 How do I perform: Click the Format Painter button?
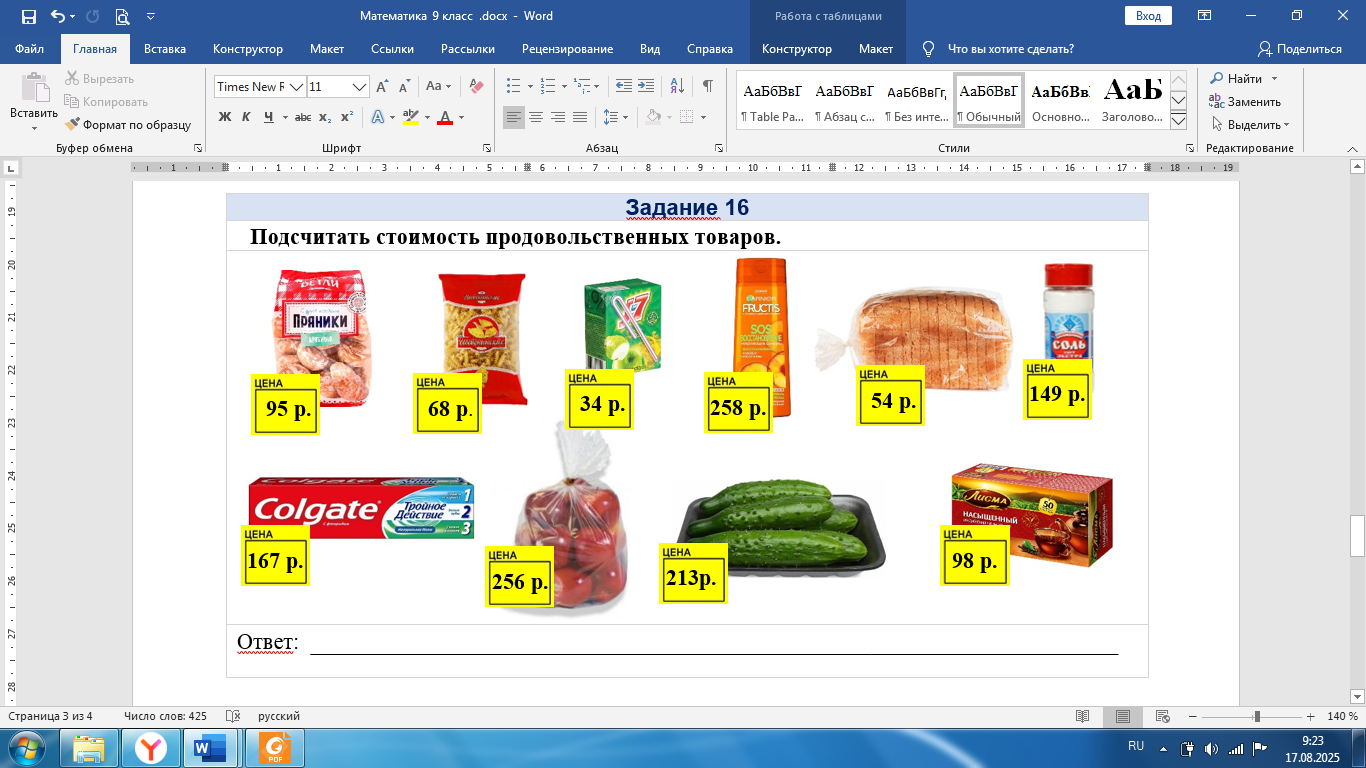[127, 125]
